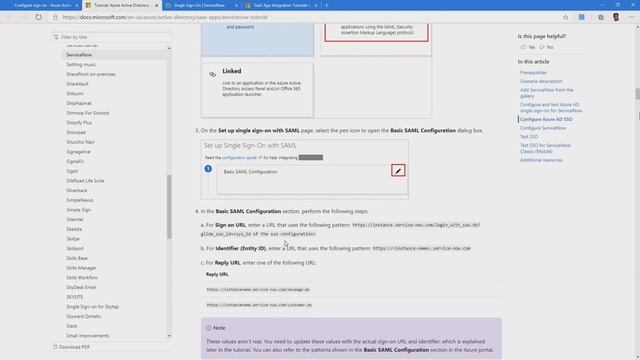Click the Filter by title input
640x360 pixels.
(111, 37)
